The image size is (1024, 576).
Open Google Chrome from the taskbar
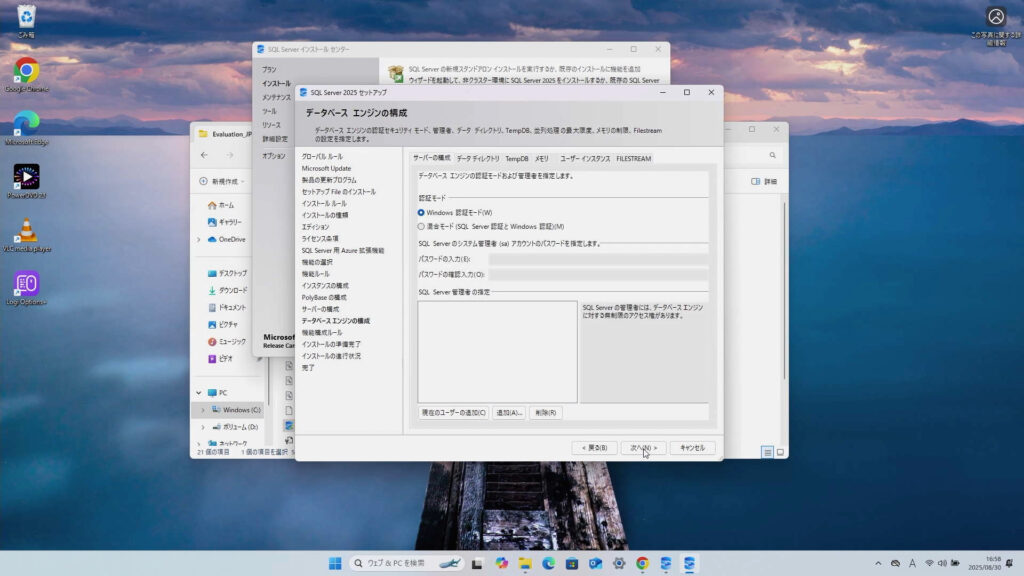pos(642,564)
